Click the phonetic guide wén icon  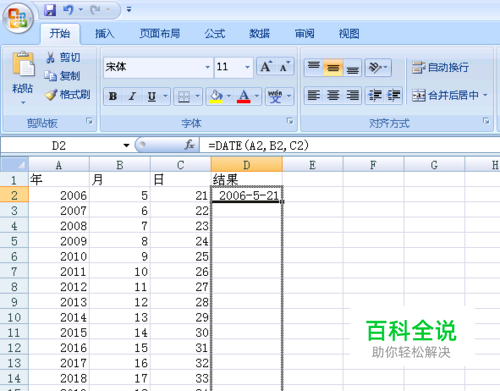pos(275,96)
